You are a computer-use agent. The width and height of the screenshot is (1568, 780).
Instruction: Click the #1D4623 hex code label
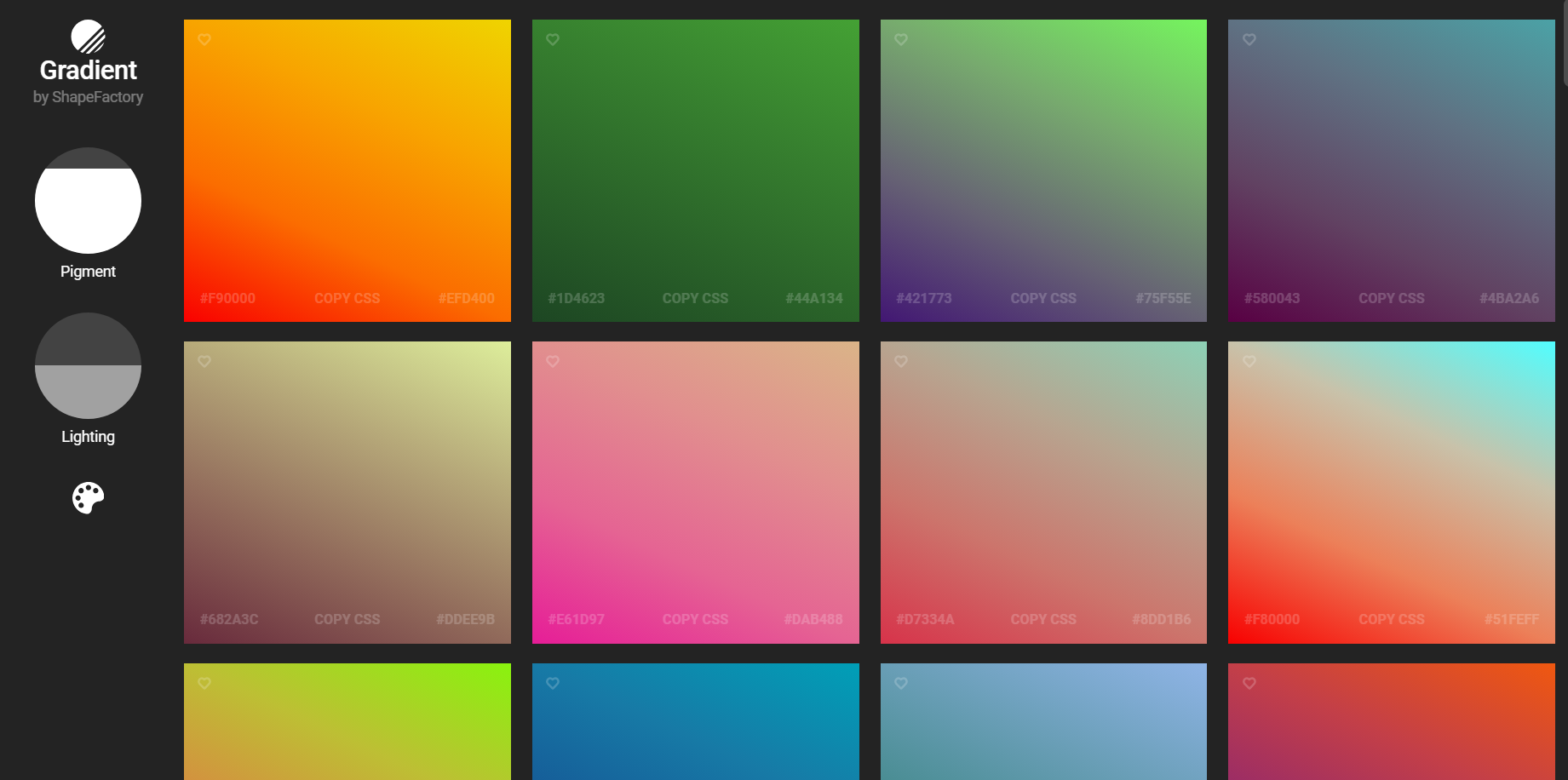[x=577, y=298]
